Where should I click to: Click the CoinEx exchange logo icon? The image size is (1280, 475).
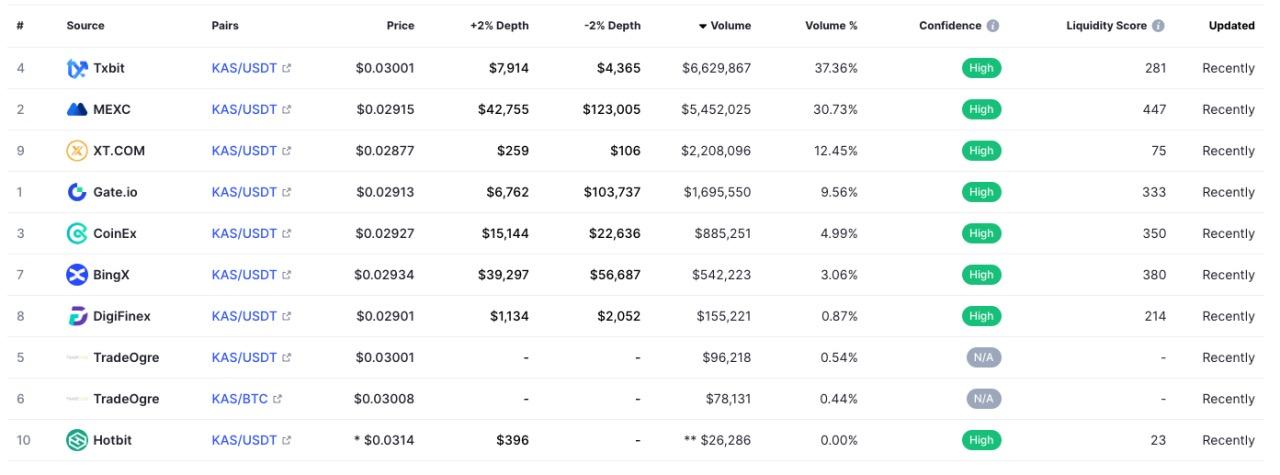tap(77, 233)
